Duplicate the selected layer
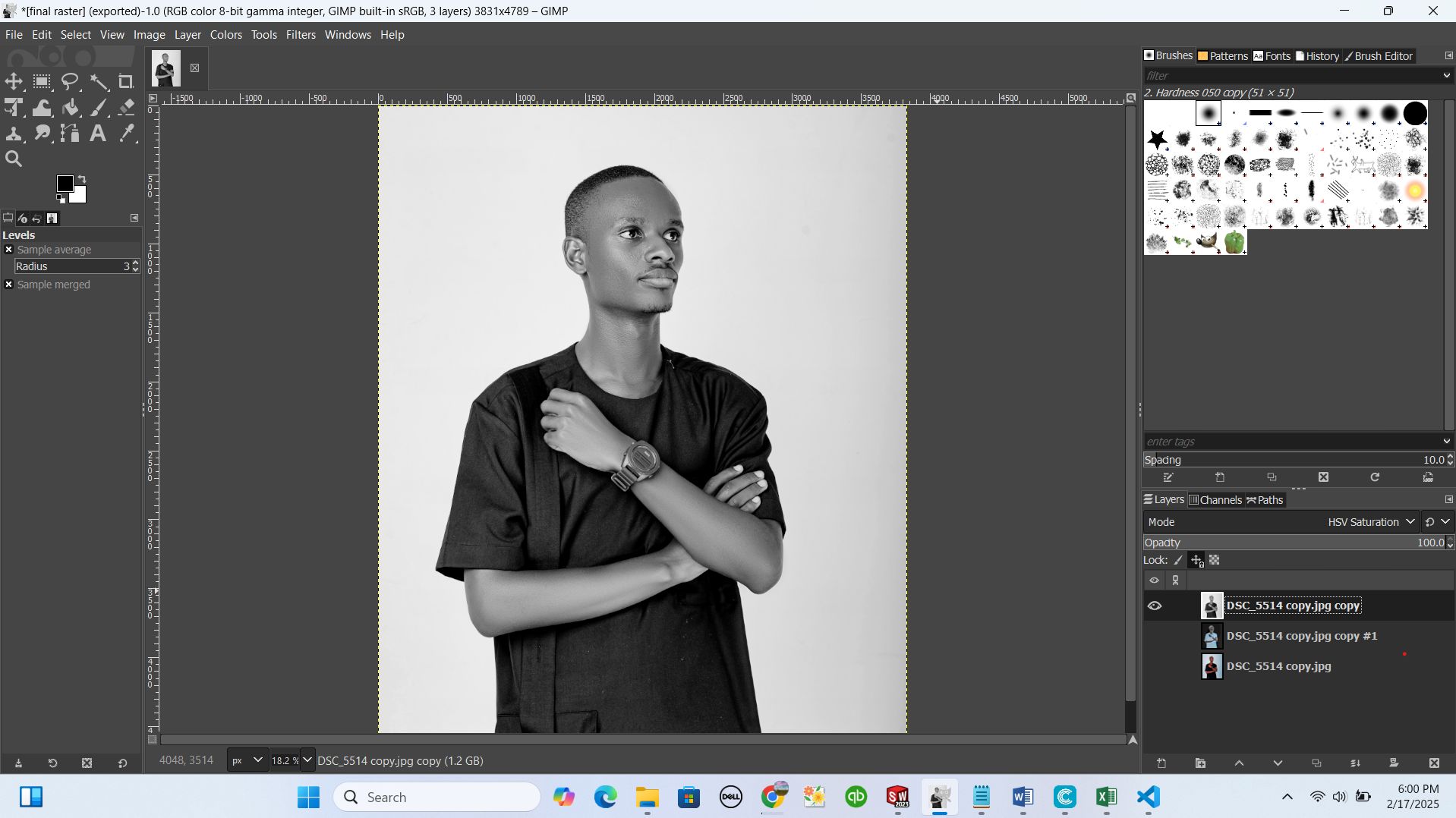Viewport: 1456px width, 818px height. click(1316, 763)
